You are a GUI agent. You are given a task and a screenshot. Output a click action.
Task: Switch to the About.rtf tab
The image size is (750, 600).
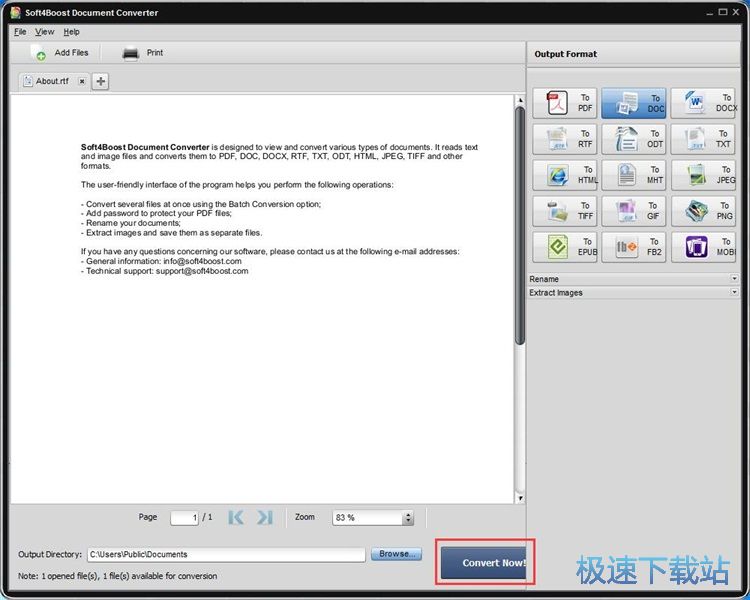(x=52, y=81)
